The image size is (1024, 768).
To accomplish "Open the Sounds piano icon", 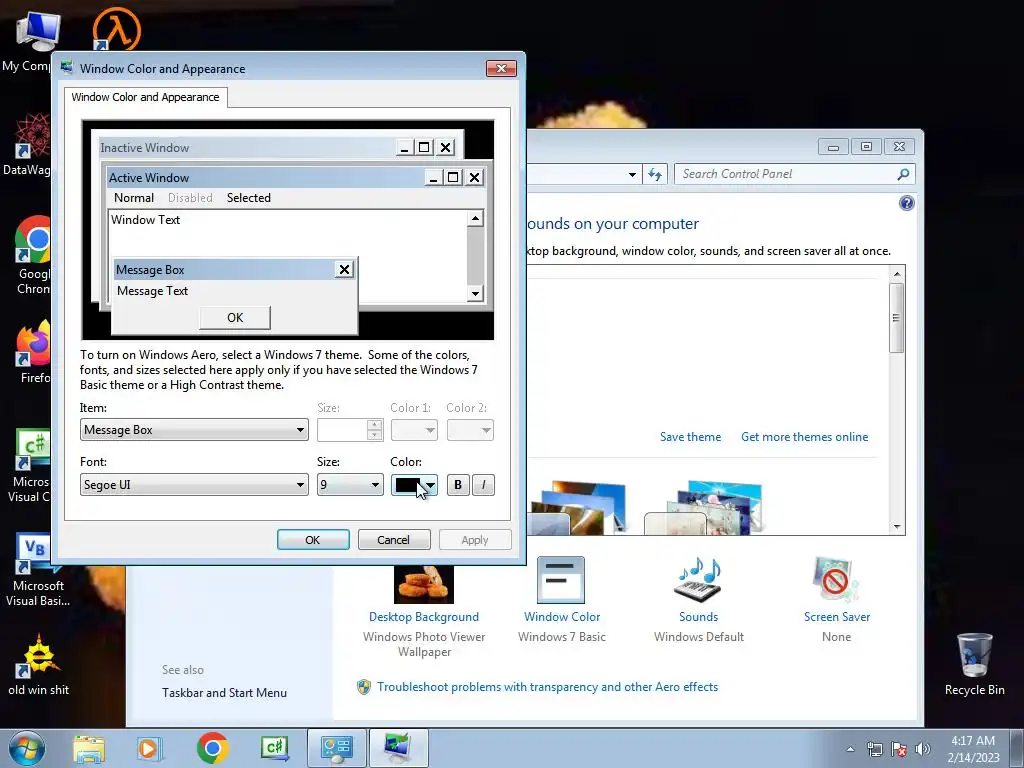I will coord(698,579).
